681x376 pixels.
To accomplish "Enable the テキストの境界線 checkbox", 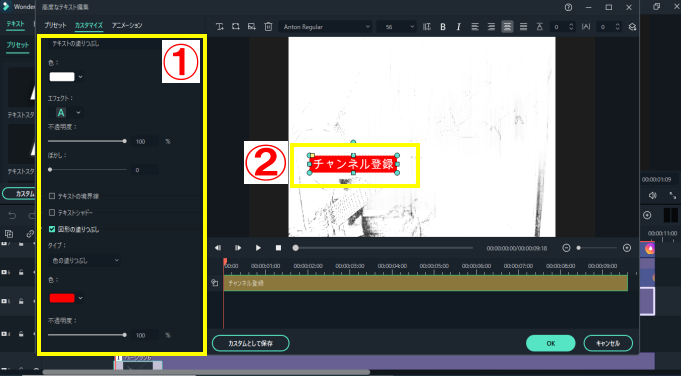I will point(52,196).
